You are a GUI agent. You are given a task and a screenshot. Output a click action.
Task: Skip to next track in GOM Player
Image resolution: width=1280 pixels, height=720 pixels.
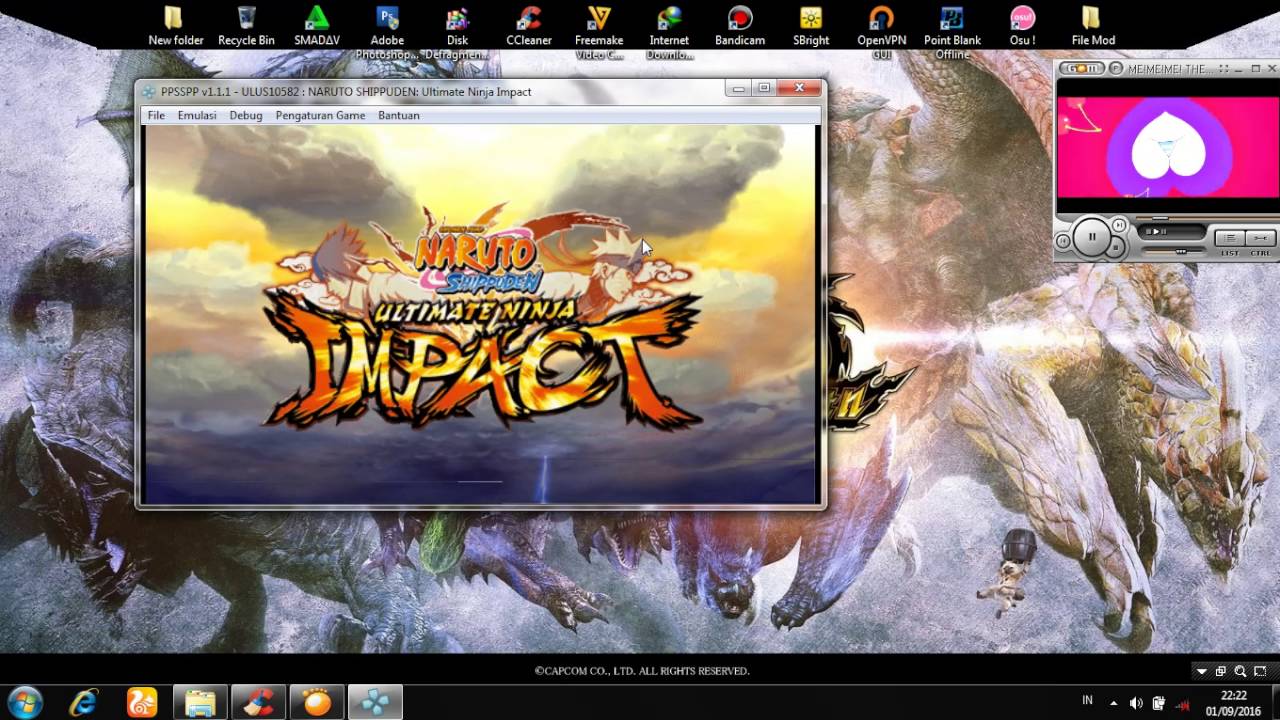tap(1119, 225)
